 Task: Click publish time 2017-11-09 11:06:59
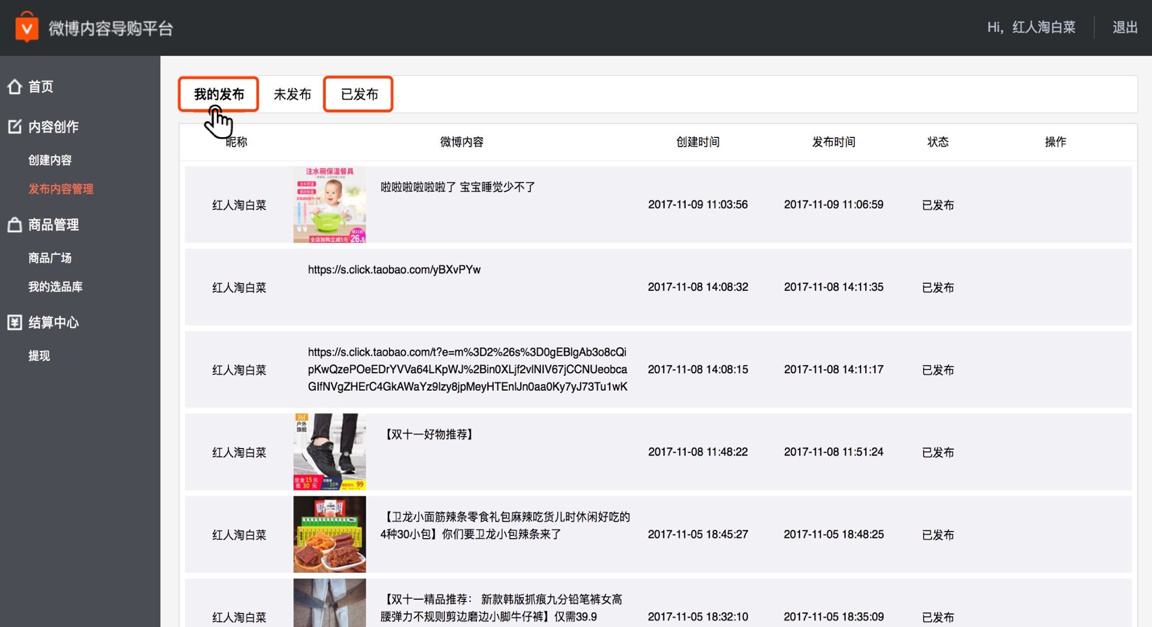(833, 204)
